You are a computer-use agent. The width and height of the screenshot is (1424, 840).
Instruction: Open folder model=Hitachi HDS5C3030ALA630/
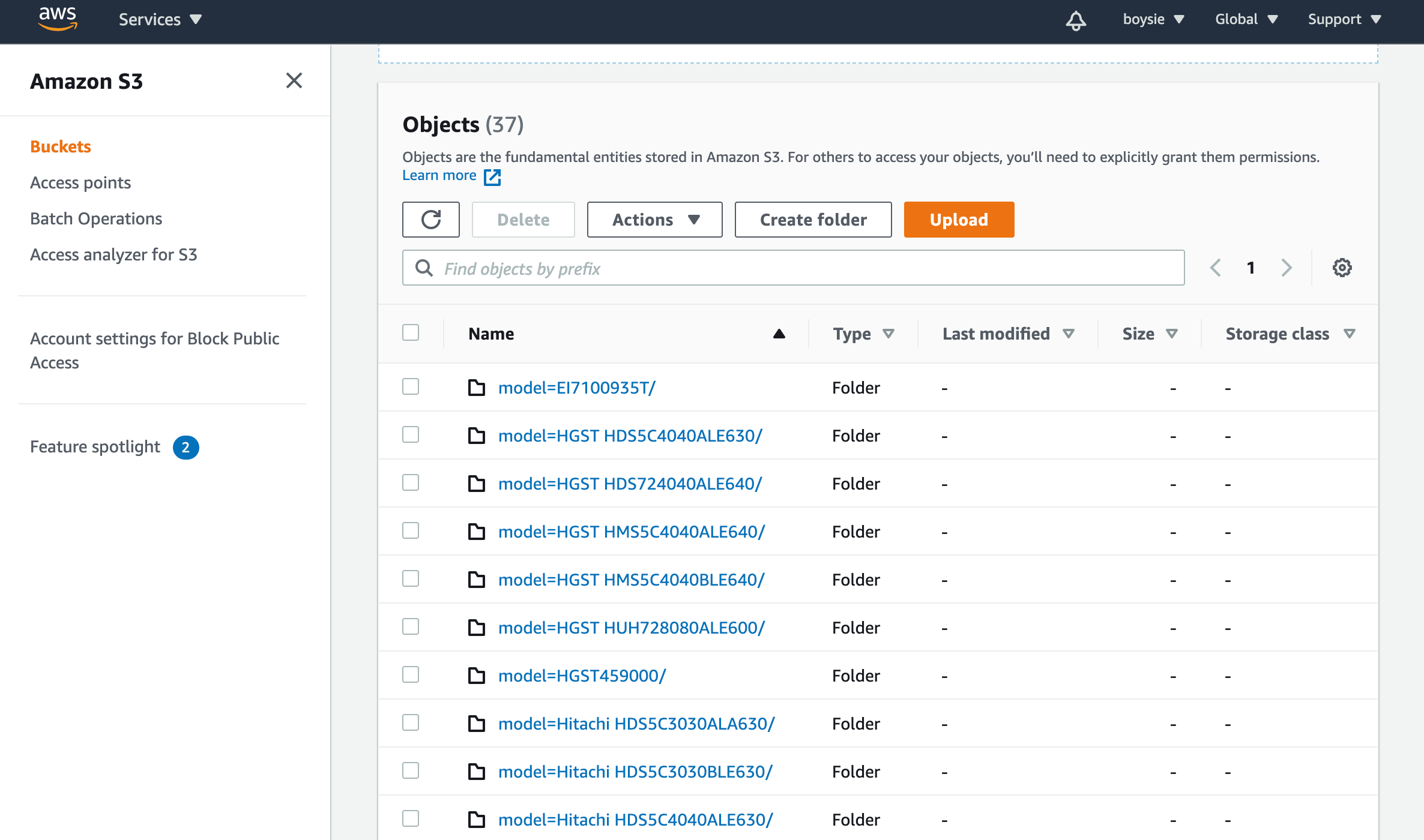point(637,724)
